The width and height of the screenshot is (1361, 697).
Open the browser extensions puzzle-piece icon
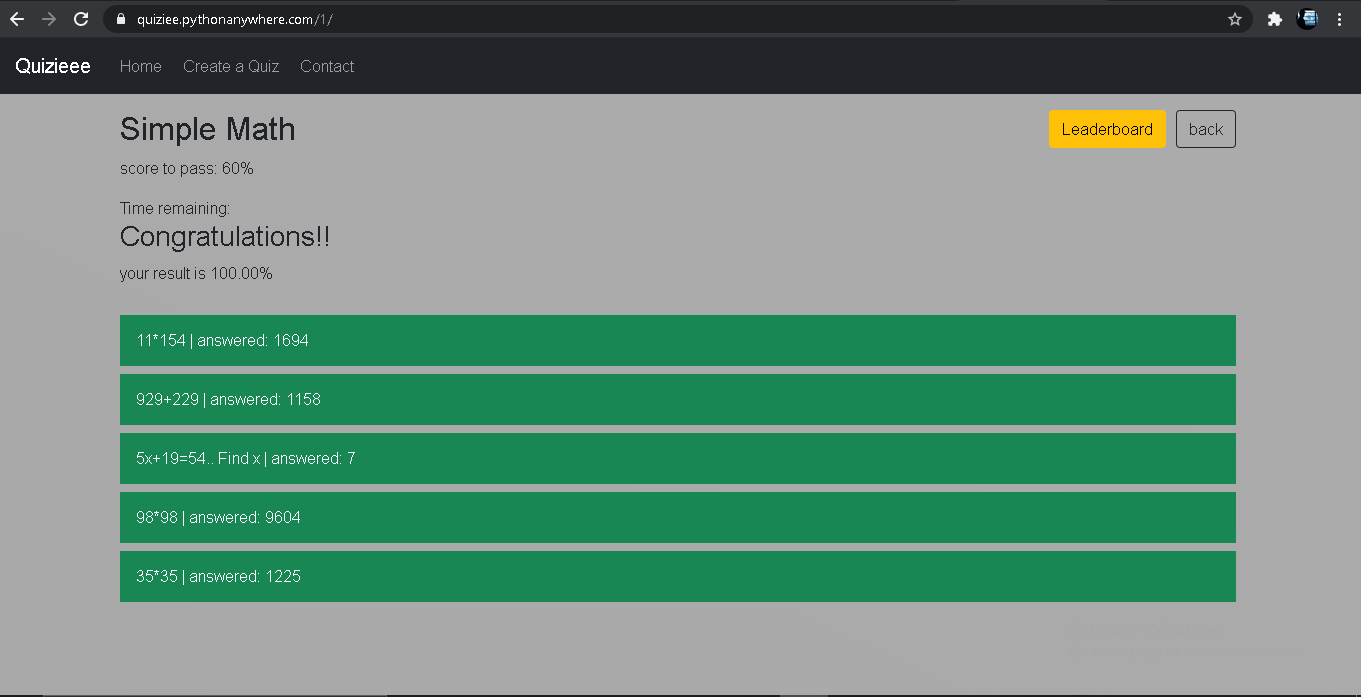(x=1274, y=18)
